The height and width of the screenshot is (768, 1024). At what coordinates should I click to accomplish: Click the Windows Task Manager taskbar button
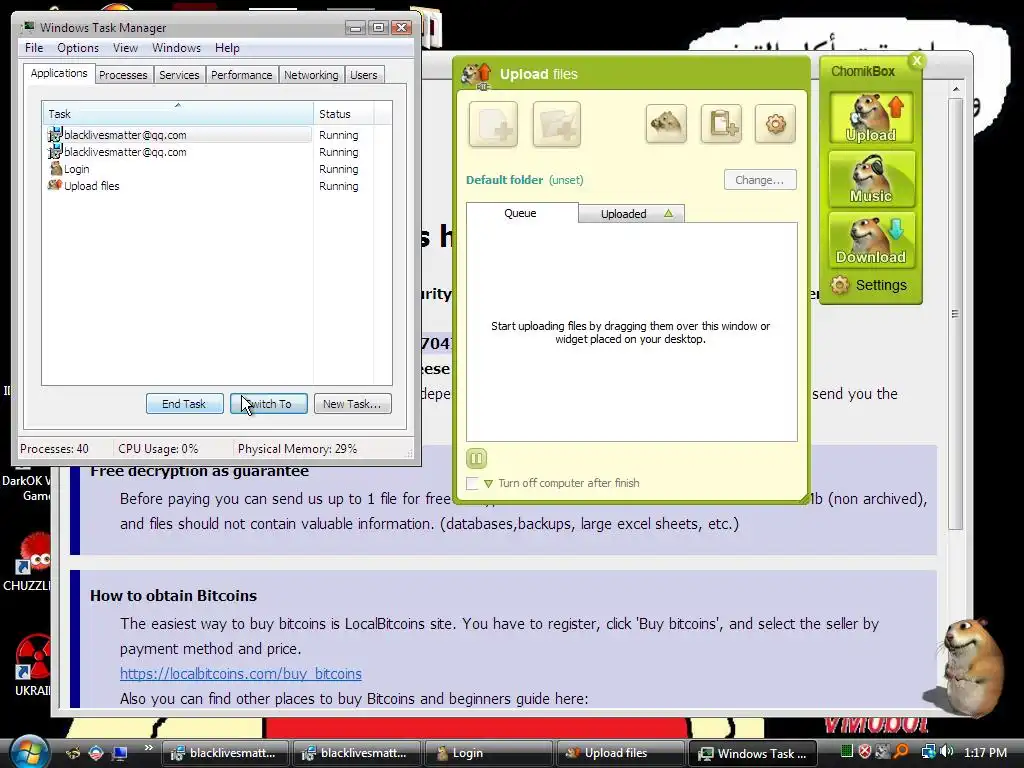pyautogui.click(x=752, y=753)
